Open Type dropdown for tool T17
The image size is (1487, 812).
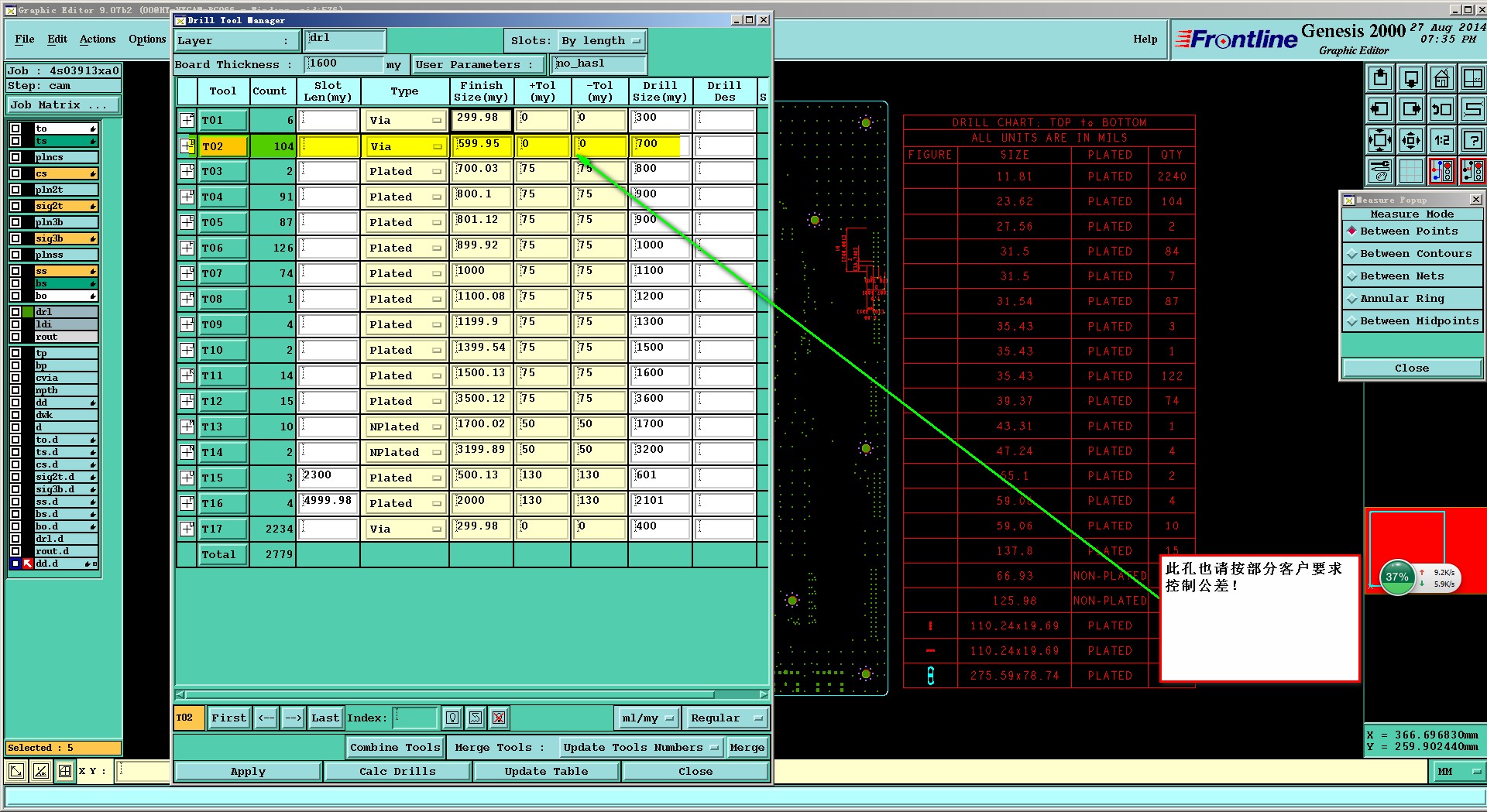pos(405,529)
